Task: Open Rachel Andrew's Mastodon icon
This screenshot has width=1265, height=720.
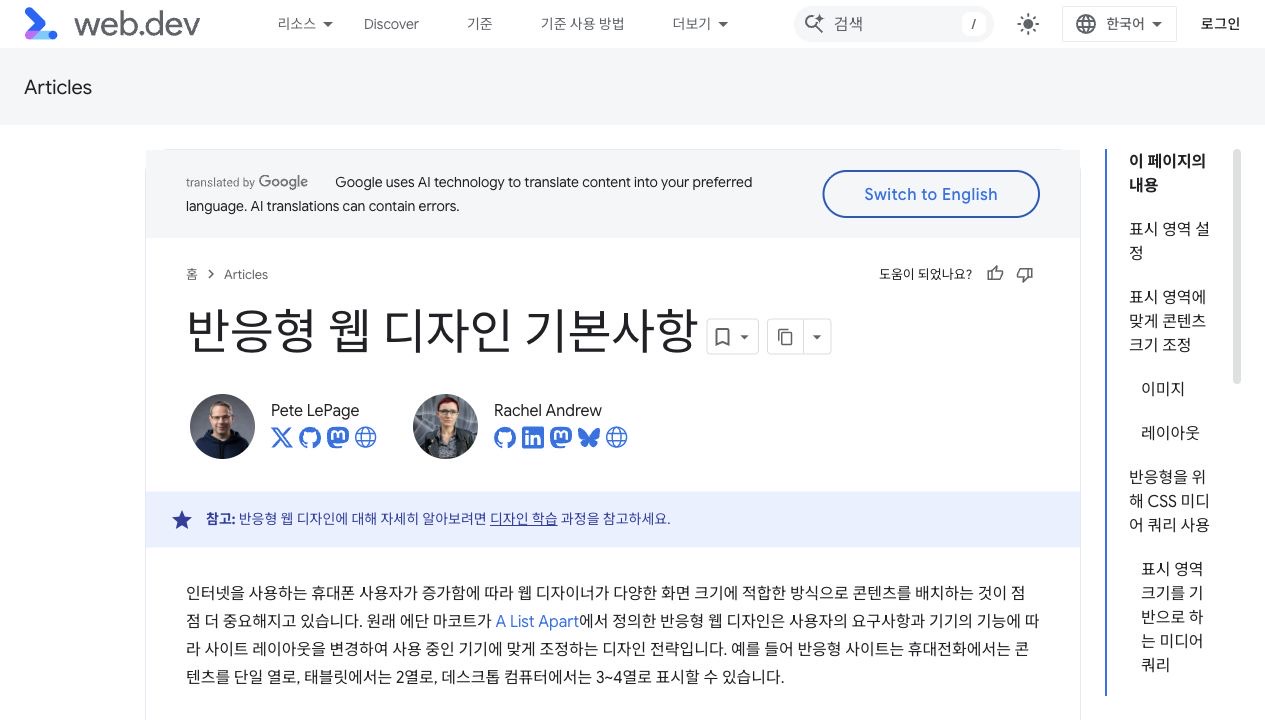Action: pos(561,437)
